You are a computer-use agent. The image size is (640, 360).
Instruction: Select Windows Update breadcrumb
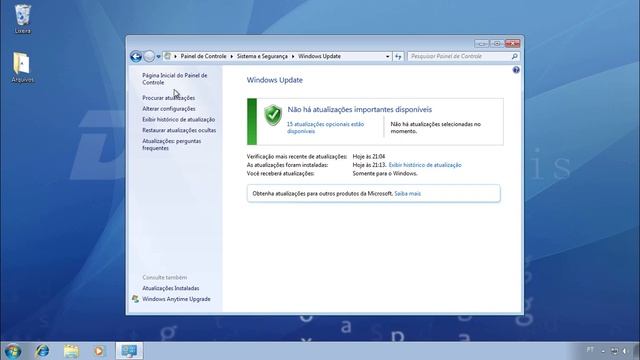(x=319, y=56)
